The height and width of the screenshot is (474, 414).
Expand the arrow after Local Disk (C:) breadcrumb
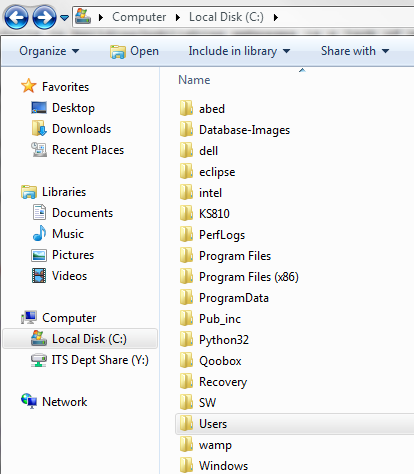pyautogui.click(x=275, y=17)
